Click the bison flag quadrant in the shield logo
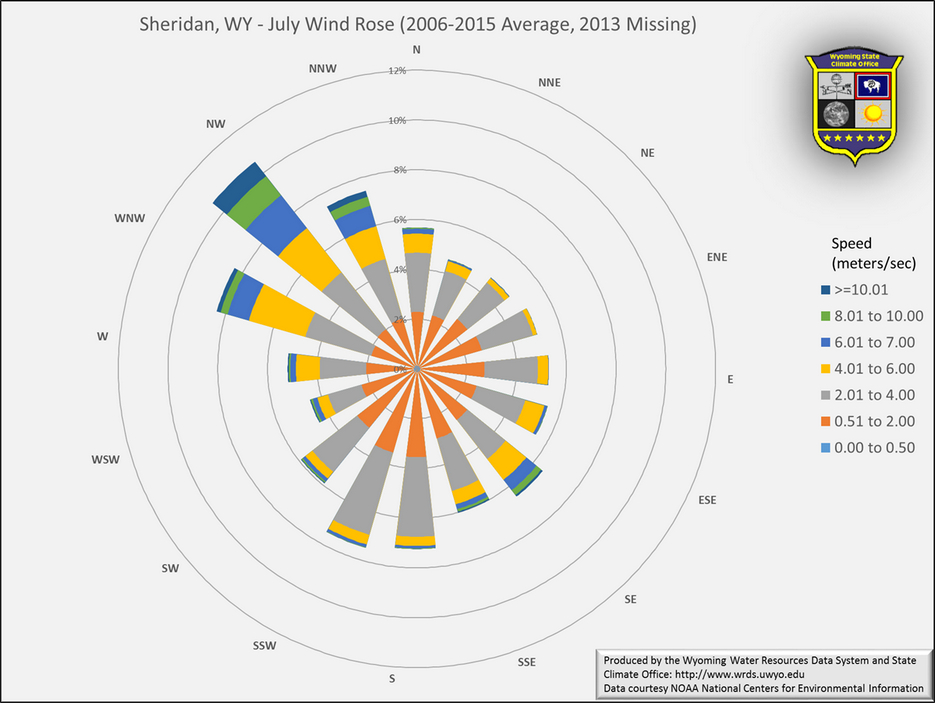The image size is (935, 703). pyautogui.click(x=873, y=86)
